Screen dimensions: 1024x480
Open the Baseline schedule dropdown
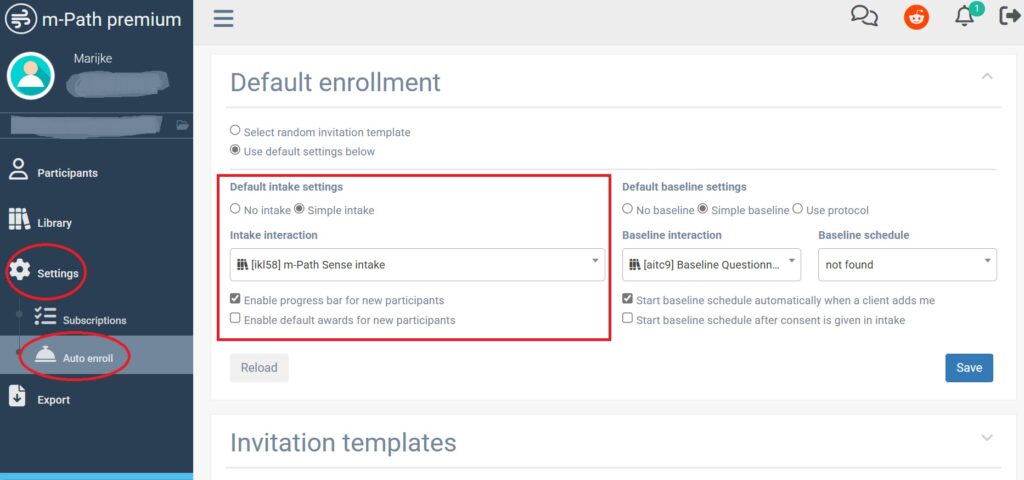[907, 264]
